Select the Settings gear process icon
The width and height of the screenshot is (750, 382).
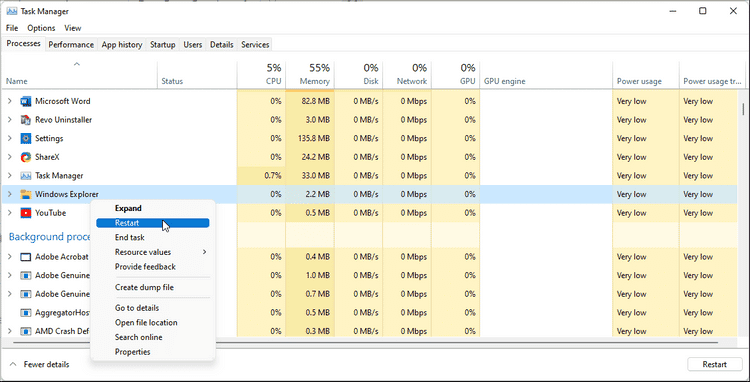(x=25, y=139)
